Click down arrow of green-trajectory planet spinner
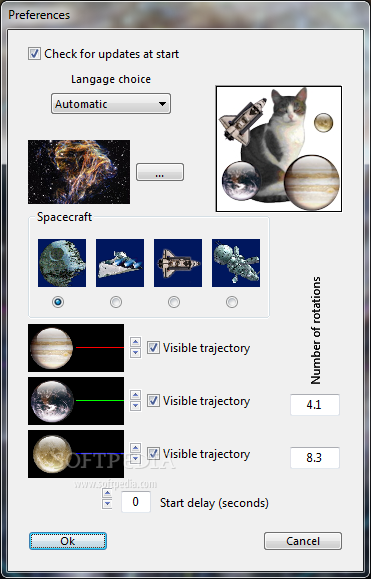Screen dimensions: 371x579 click(x=135, y=405)
